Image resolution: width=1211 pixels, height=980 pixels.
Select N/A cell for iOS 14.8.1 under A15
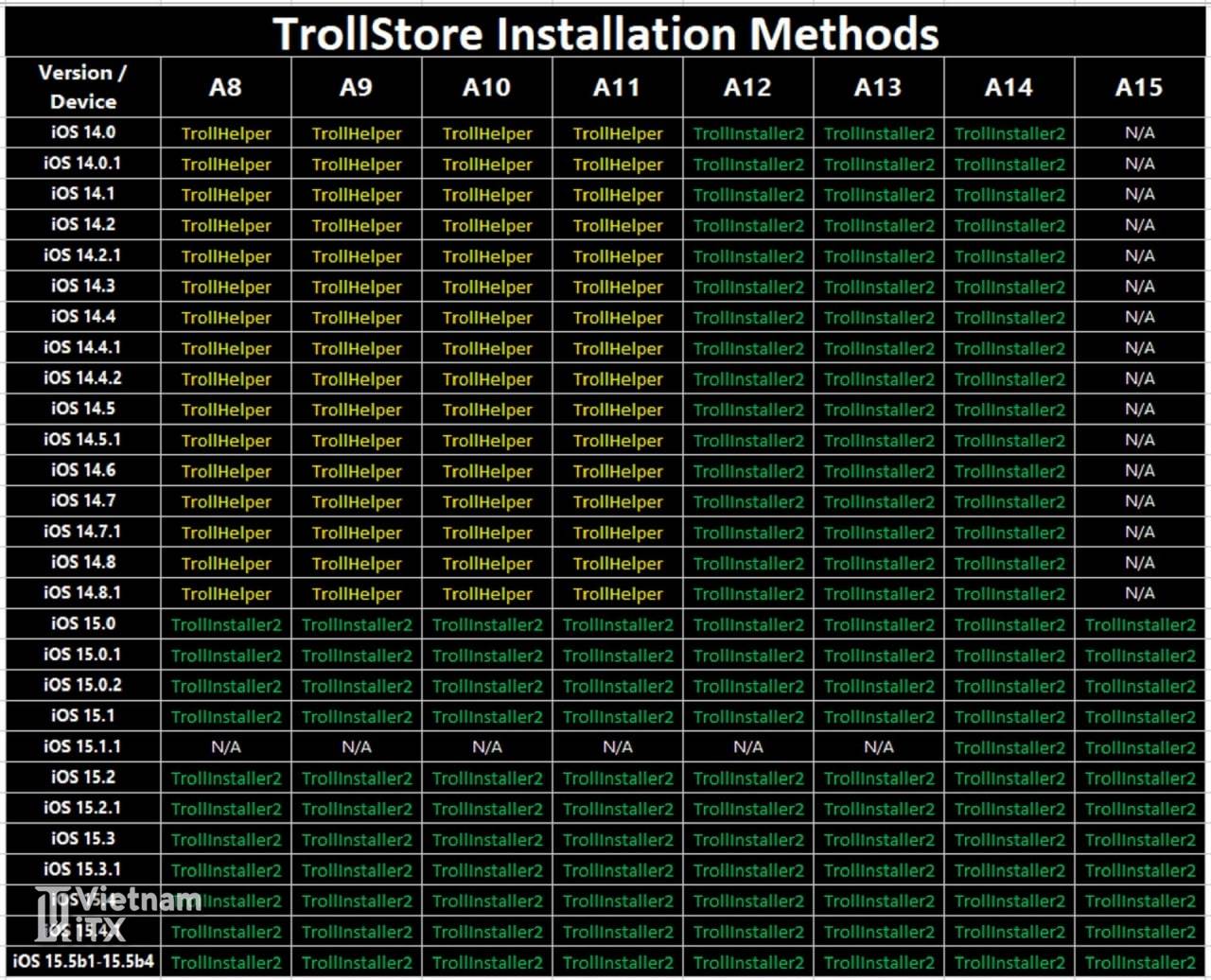pos(1139,593)
